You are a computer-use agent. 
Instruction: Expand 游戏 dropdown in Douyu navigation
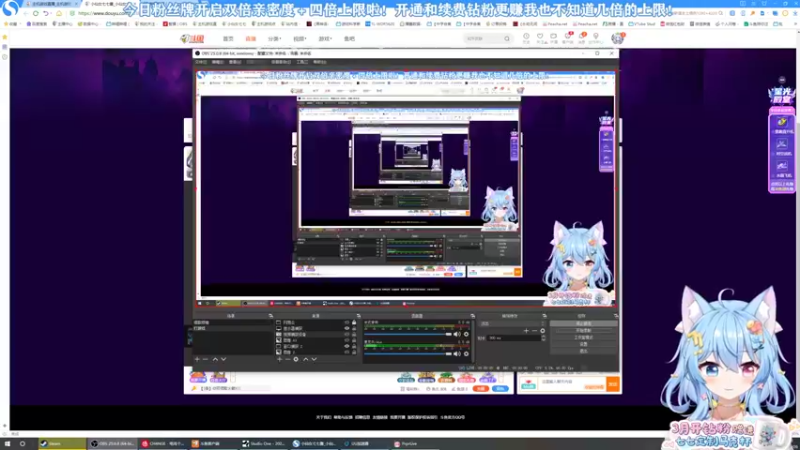click(x=325, y=39)
